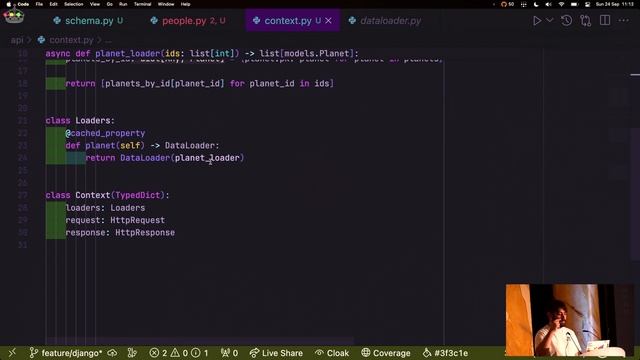Click the editor horizontal scrollbar
This screenshot has width=640, height=360.
[200, 340]
